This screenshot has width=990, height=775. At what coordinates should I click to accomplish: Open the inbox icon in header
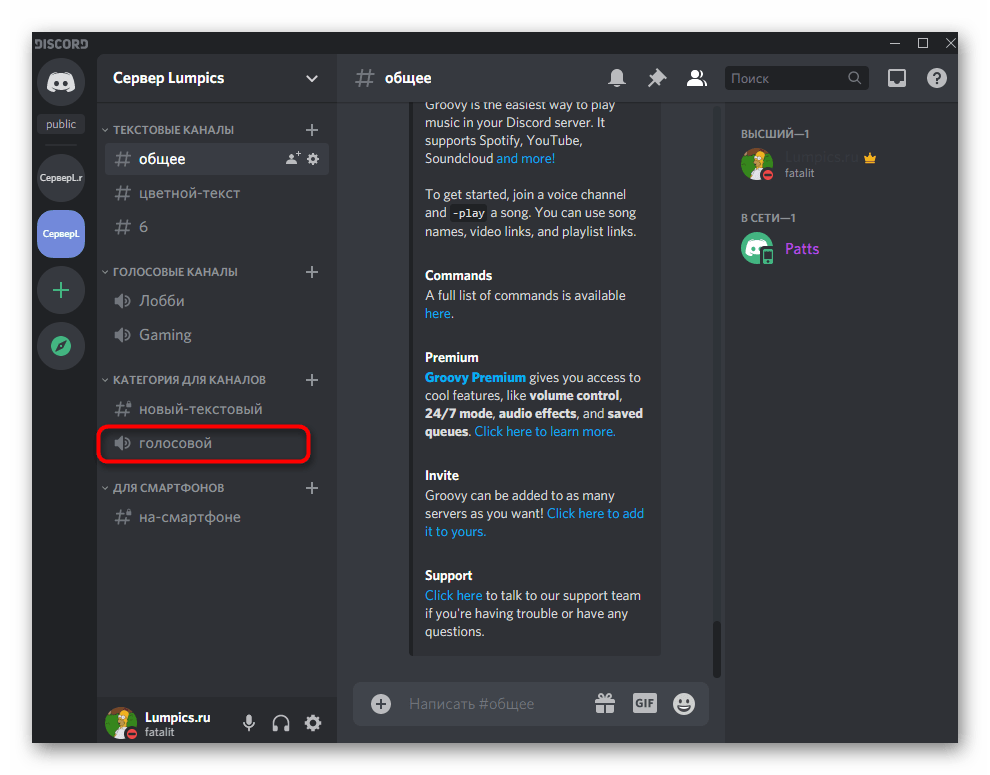point(897,78)
